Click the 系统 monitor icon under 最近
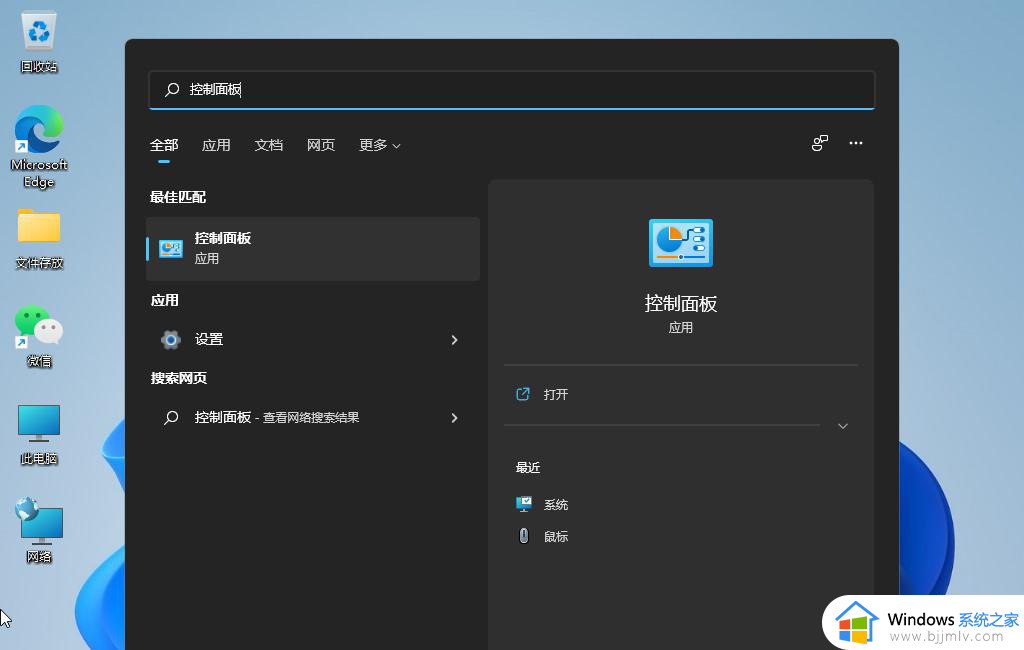This screenshot has width=1024, height=650. tap(524, 504)
